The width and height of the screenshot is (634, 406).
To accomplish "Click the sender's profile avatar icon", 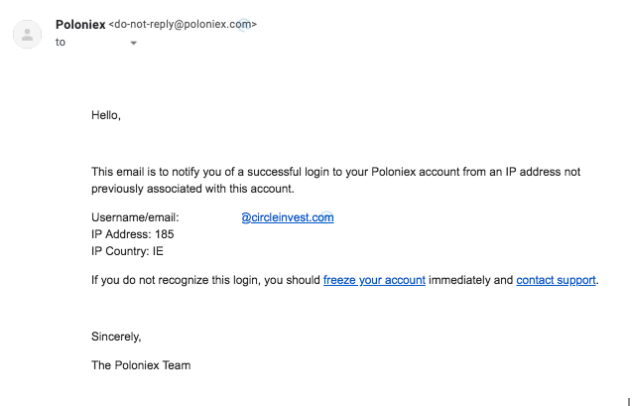I will coord(27,34).
